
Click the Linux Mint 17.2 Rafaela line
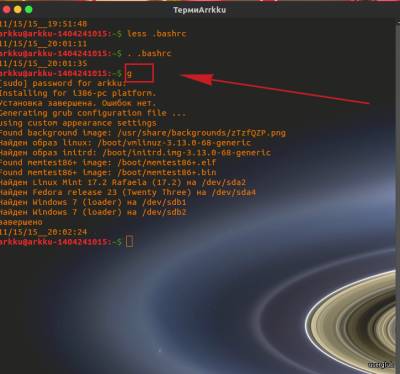tap(123, 182)
